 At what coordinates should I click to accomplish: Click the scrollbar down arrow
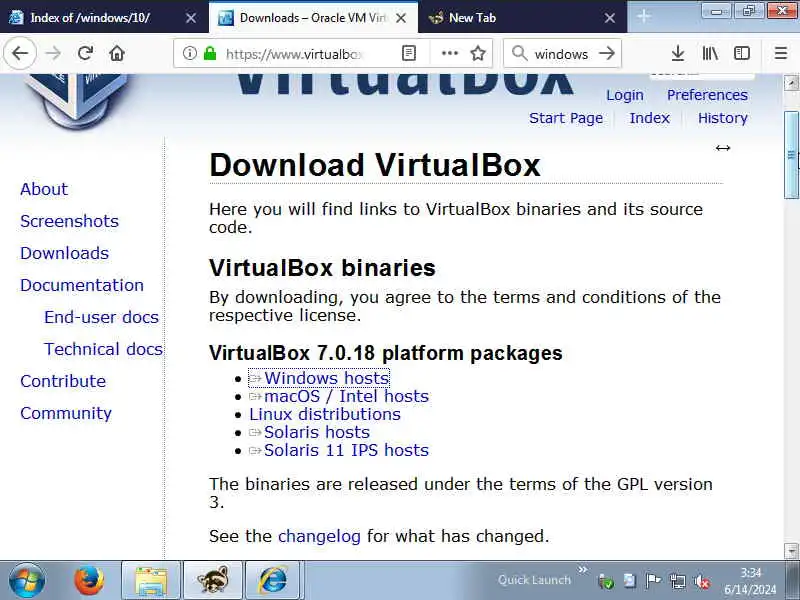click(x=791, y=551)
